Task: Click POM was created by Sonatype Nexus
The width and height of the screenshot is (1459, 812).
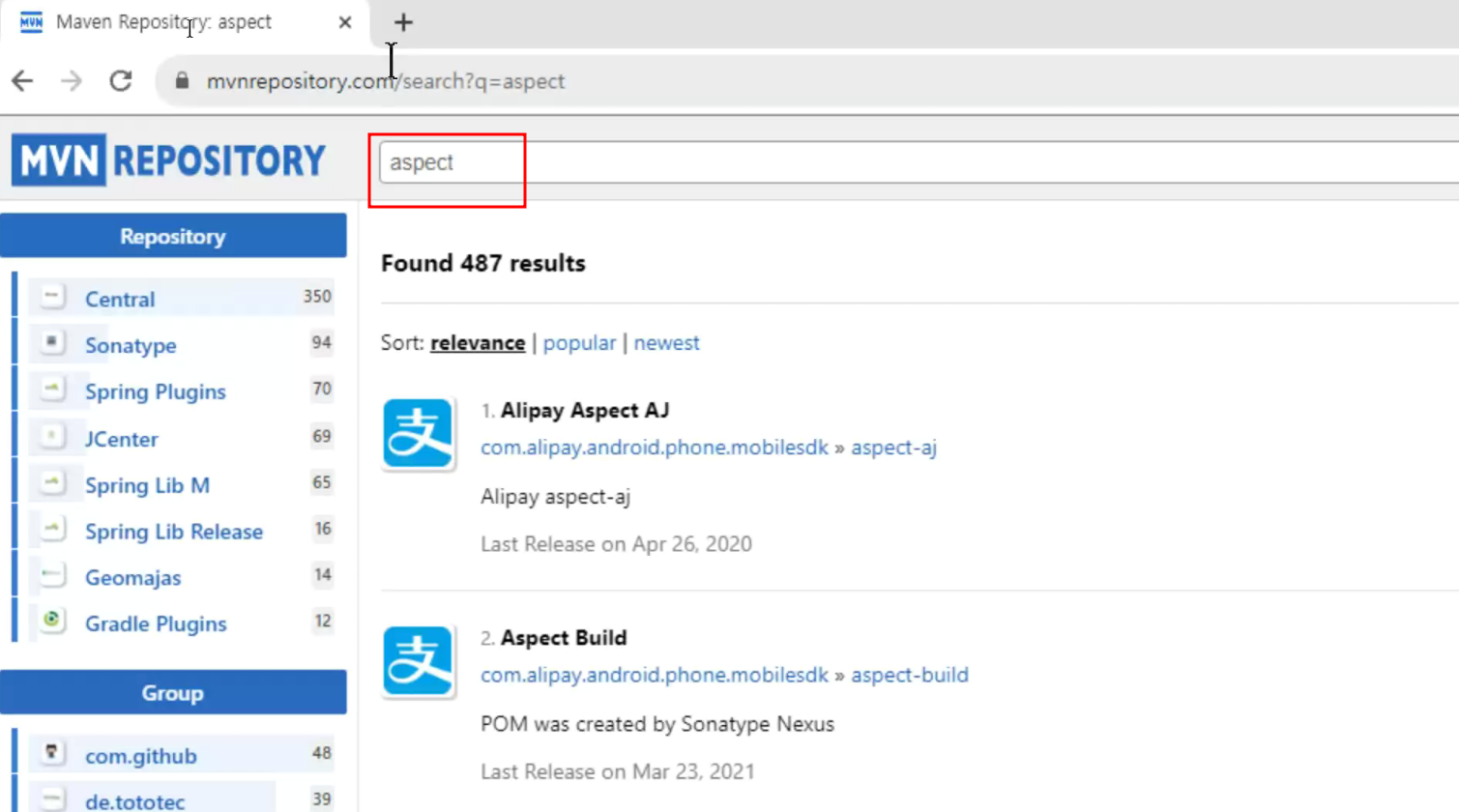Action: [x=657, y=724]
